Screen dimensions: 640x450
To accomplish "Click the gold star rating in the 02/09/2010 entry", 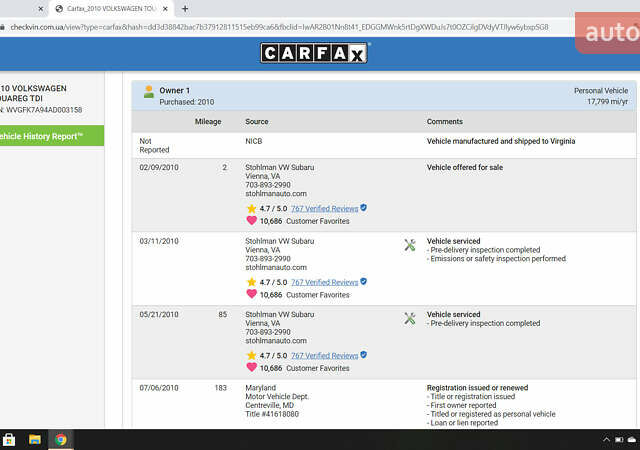I will [252, 208].
